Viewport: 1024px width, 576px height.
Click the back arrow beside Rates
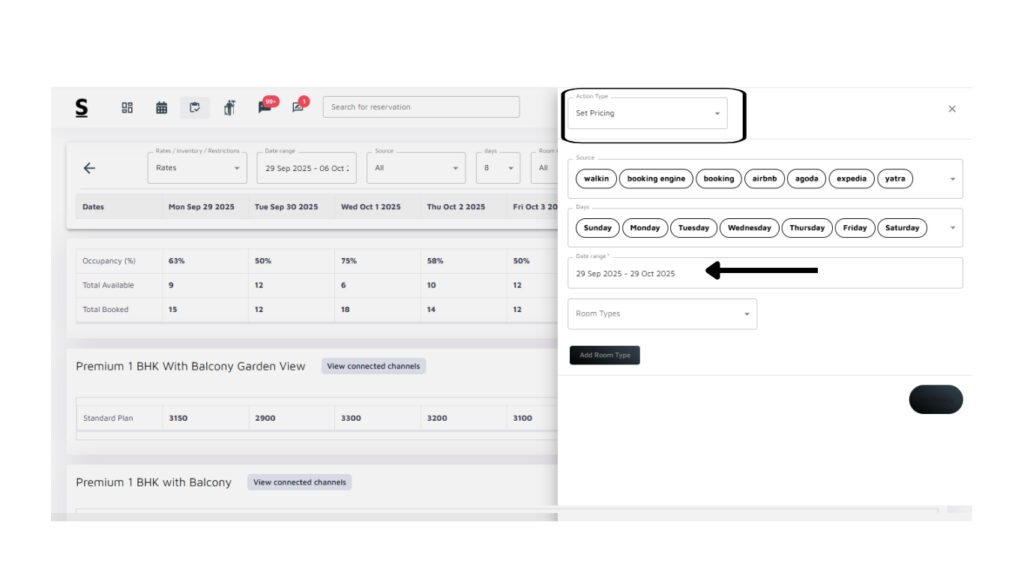click(x=89, y=168)
